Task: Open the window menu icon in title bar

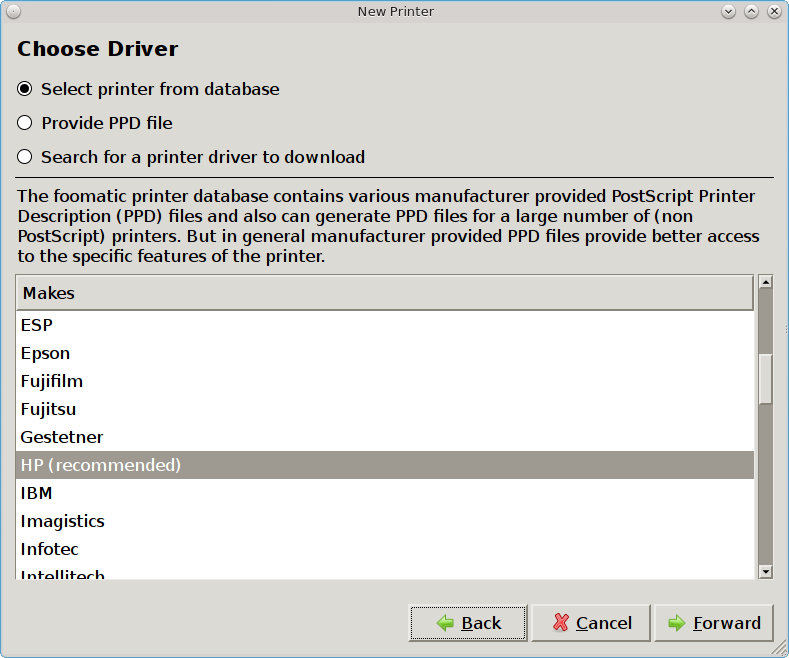Action: [x=14, y=11]
